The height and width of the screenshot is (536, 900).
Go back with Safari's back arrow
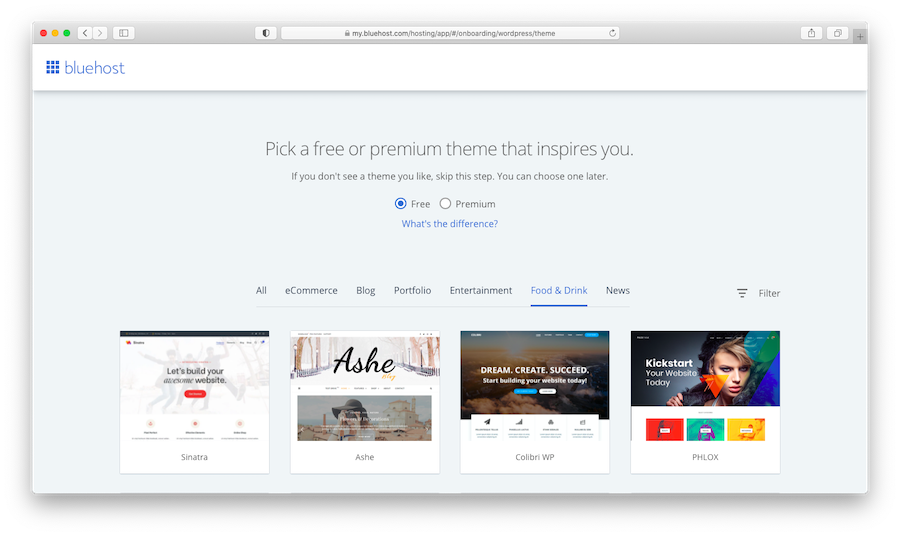(x=85, y=33)
